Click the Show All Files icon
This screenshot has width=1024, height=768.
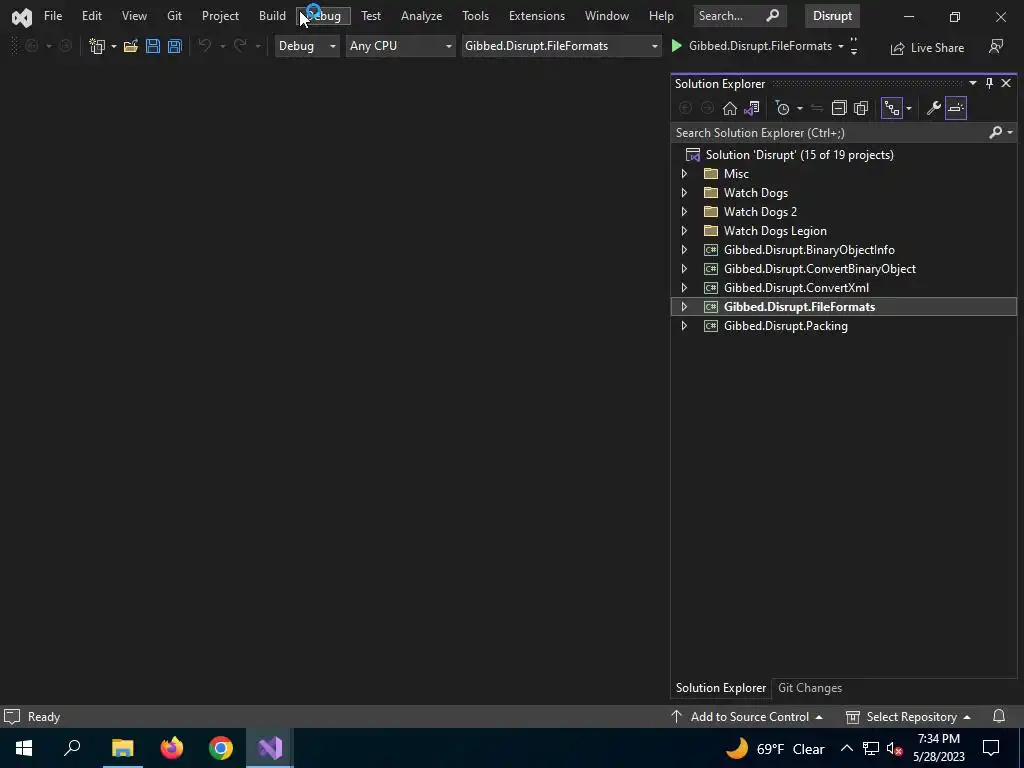click(x=861, y=108)
